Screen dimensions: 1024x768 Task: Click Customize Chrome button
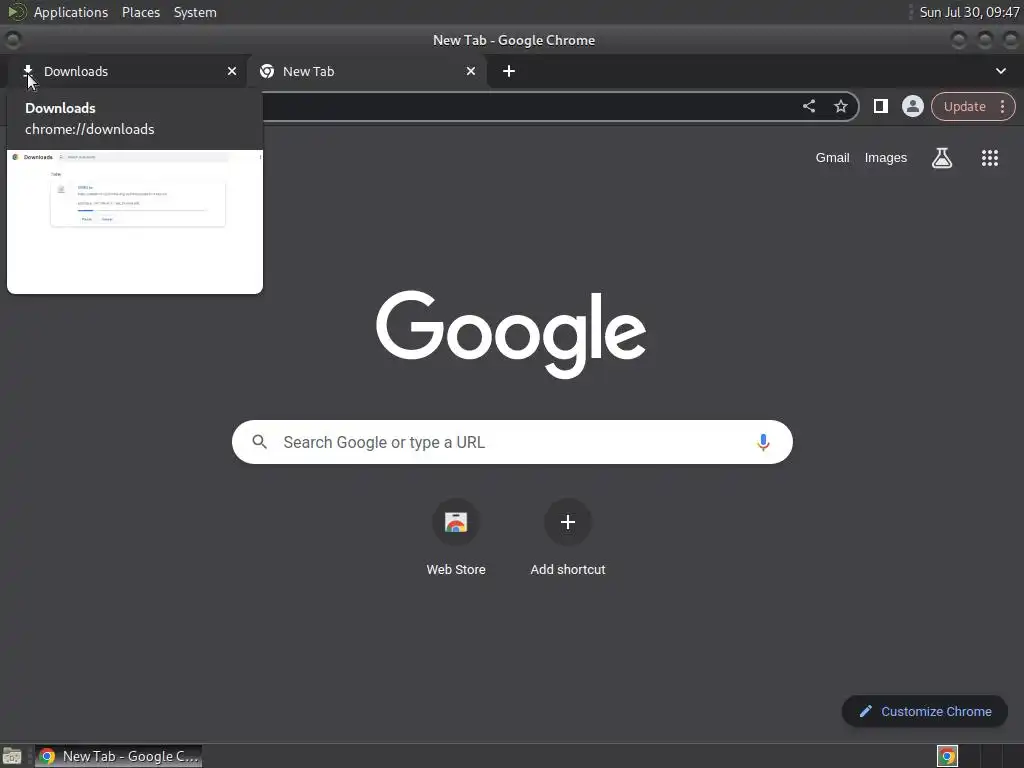925,711
